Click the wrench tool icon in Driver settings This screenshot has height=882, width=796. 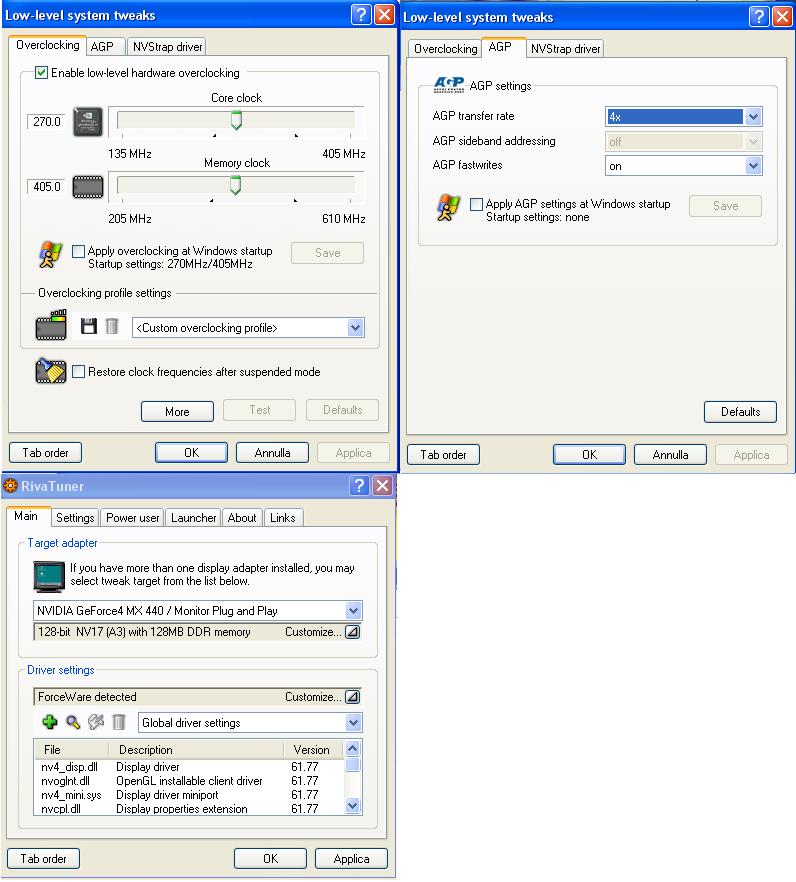(x=96, y=722)
